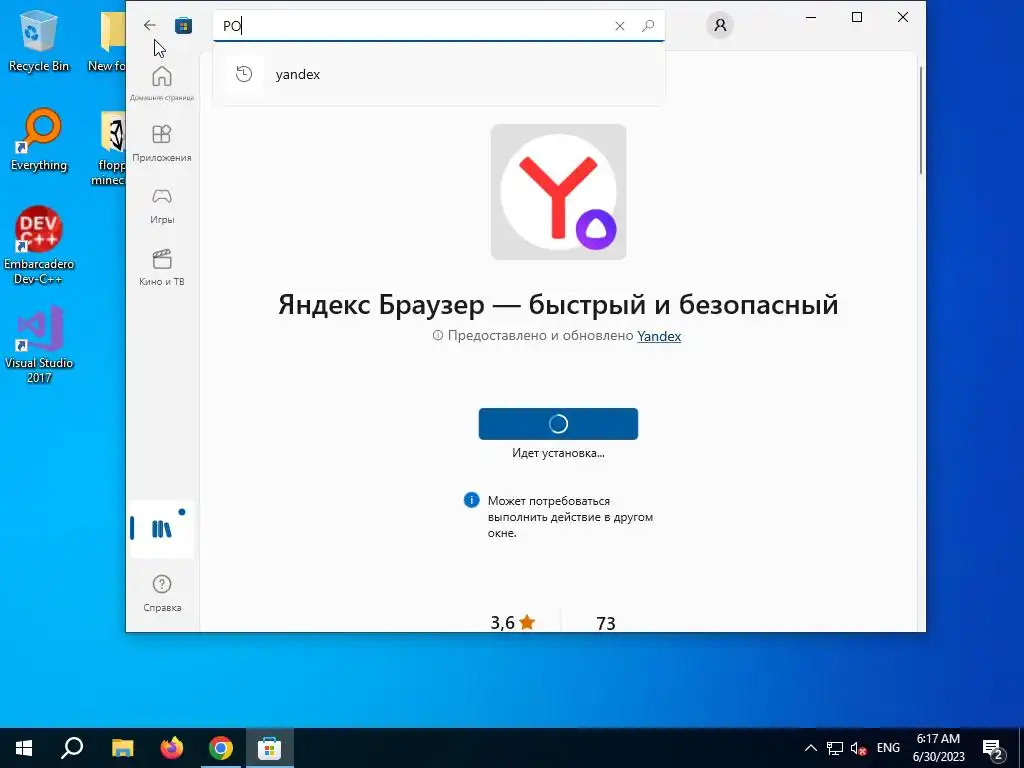Click the installing progress button
Screen dimensions: 1024x768
click(558, 424)
